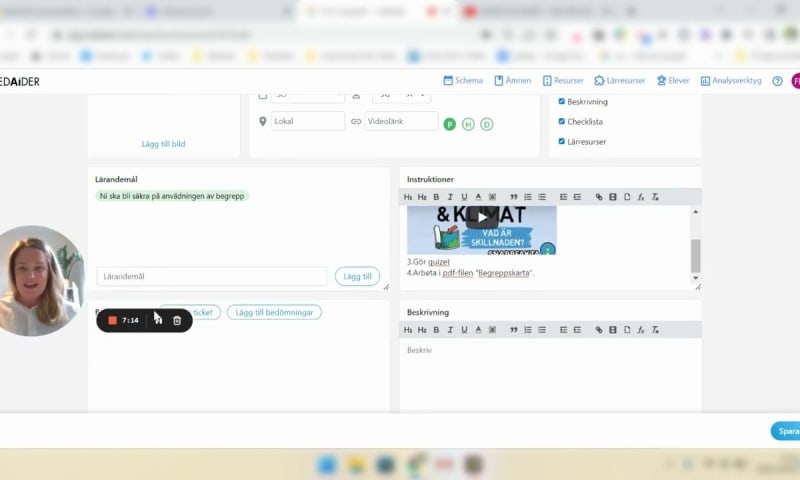
Task: Click the Beskriv text area
Action: 550,375
